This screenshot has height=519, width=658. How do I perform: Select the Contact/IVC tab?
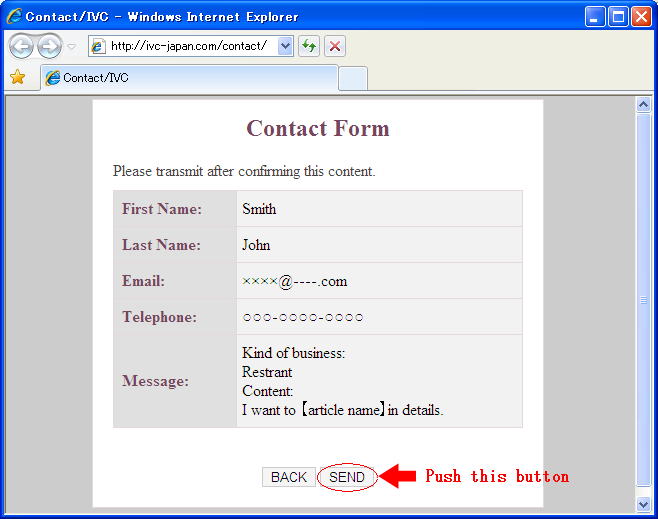tap(189, 78)
